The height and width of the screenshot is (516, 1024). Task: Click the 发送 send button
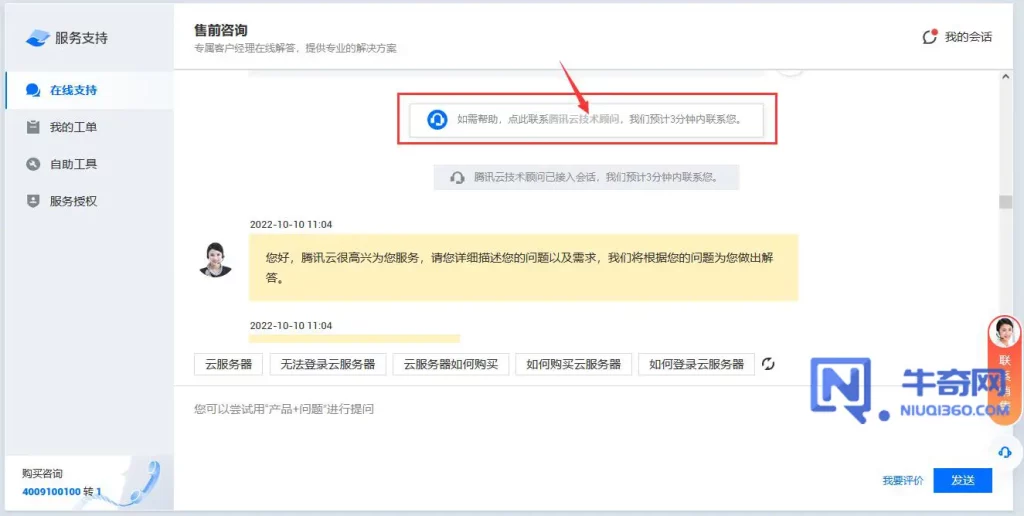coord(963,480)
